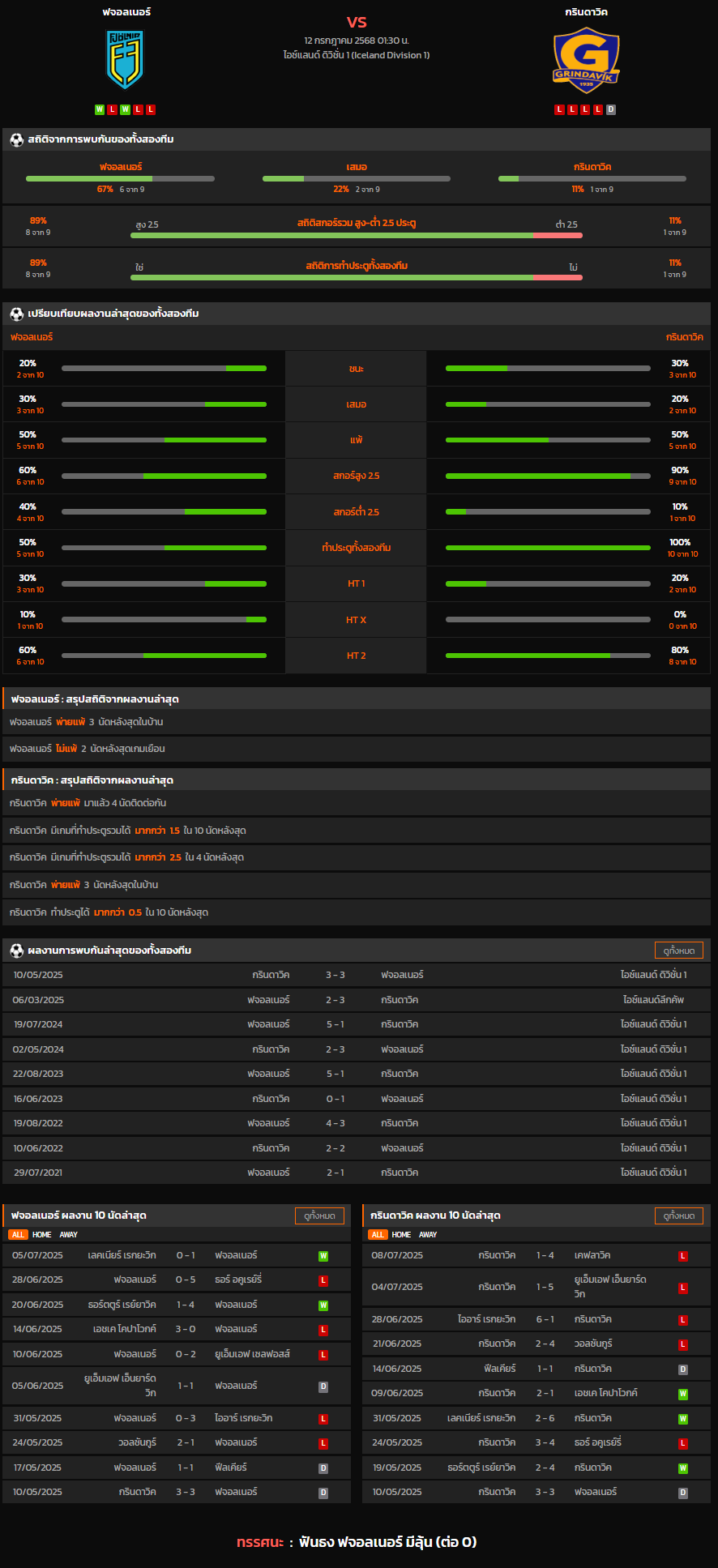The width and height of the screenshot is (718, 1568).
Task: Click the กรินดาวิค : สรุปสถิติจากผลงานล่าสุด section header
Action: pyautogui.click(x=357, y=780)
